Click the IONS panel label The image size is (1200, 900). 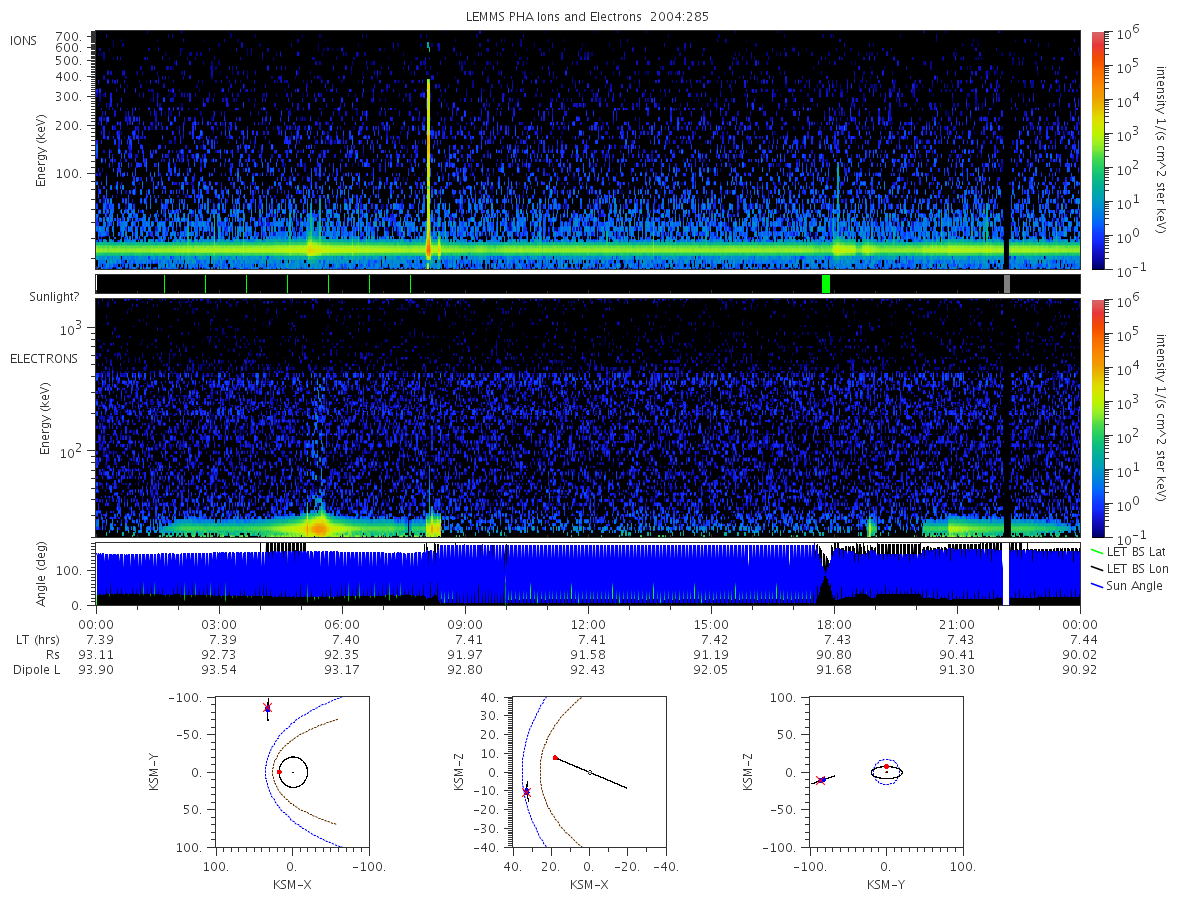(x=25, y=40)
